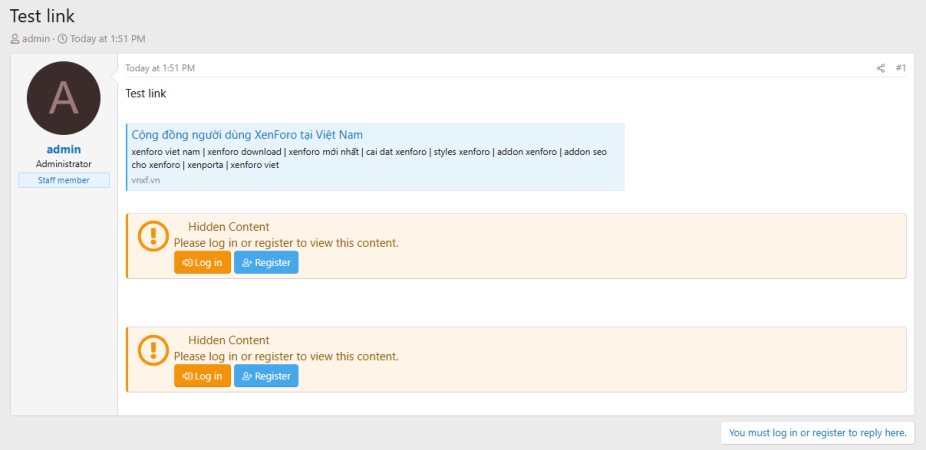Open post number #1 permalink
Image resolution: width=926 pixels, height=450 pixels.
[x=900, y=68]
